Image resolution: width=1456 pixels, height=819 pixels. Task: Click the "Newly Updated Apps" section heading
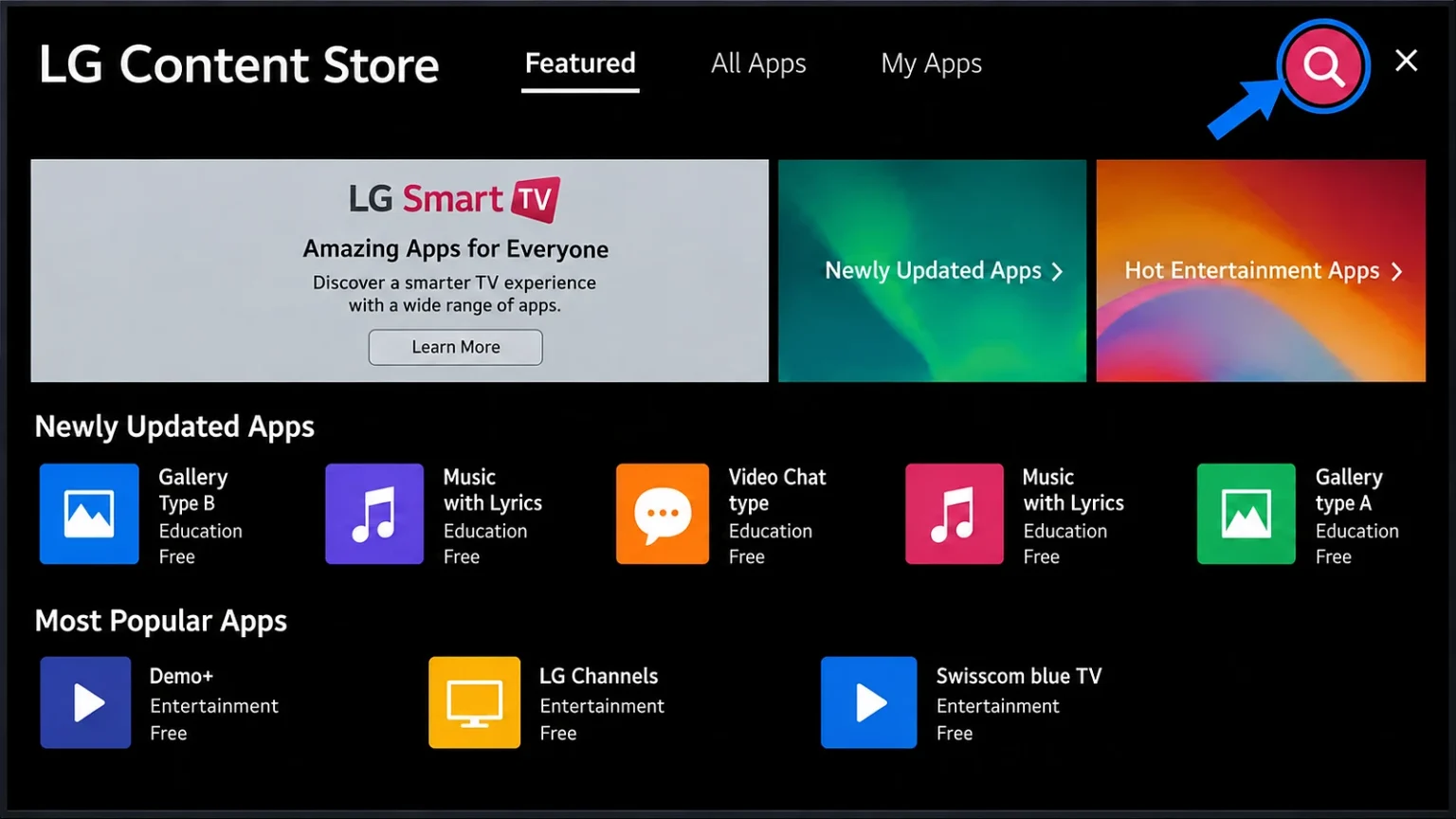click(174, 428)
